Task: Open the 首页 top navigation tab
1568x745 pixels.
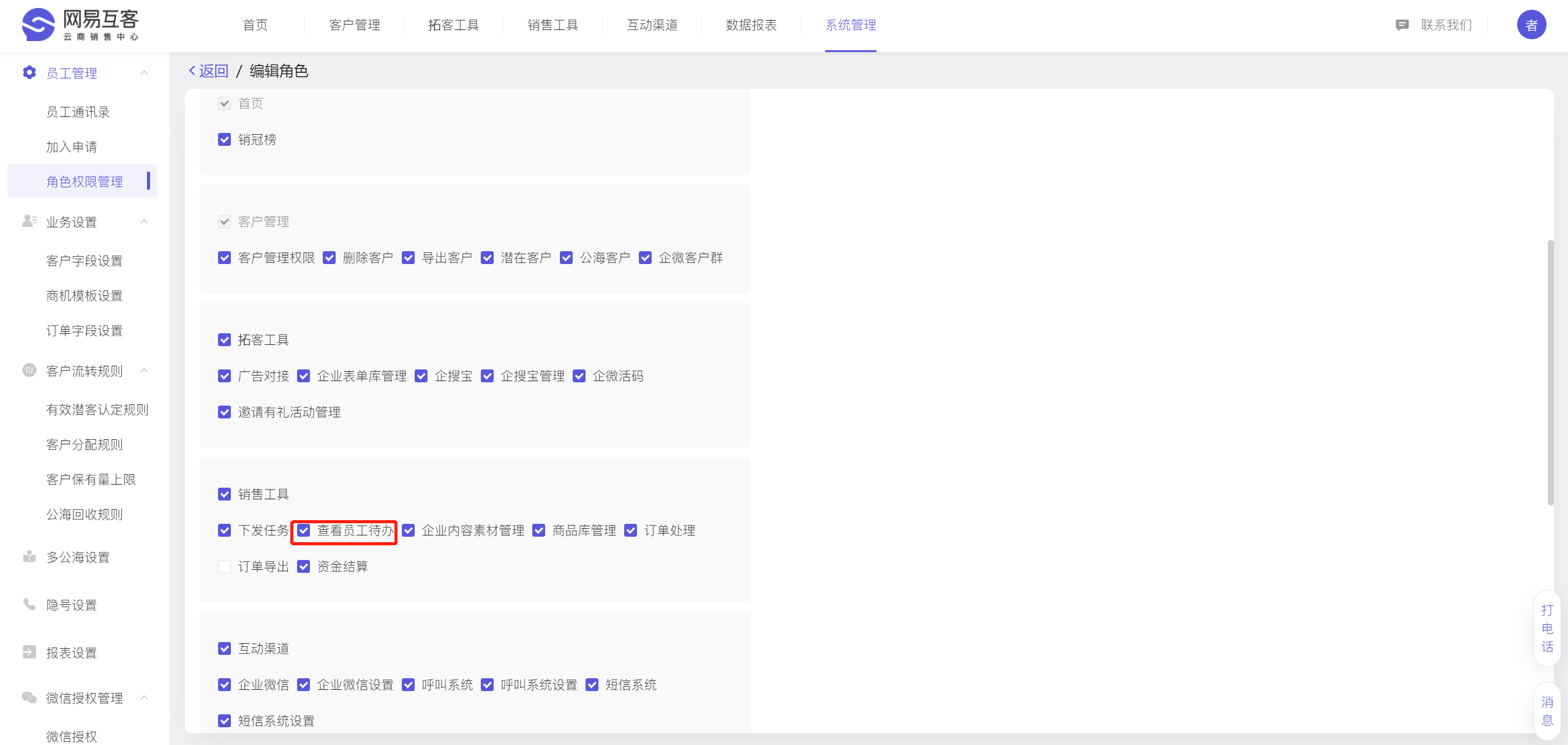Action: tap(255, 25)
